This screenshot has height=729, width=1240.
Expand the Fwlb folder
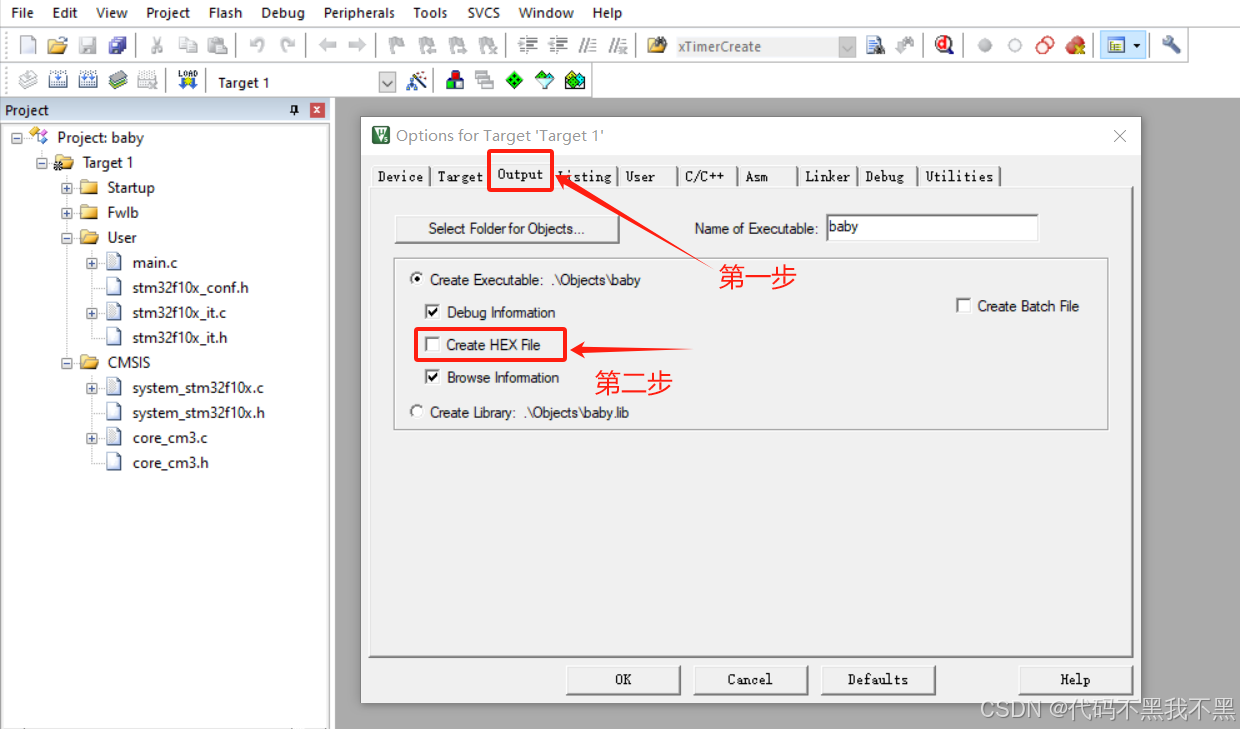pos(67,212)
